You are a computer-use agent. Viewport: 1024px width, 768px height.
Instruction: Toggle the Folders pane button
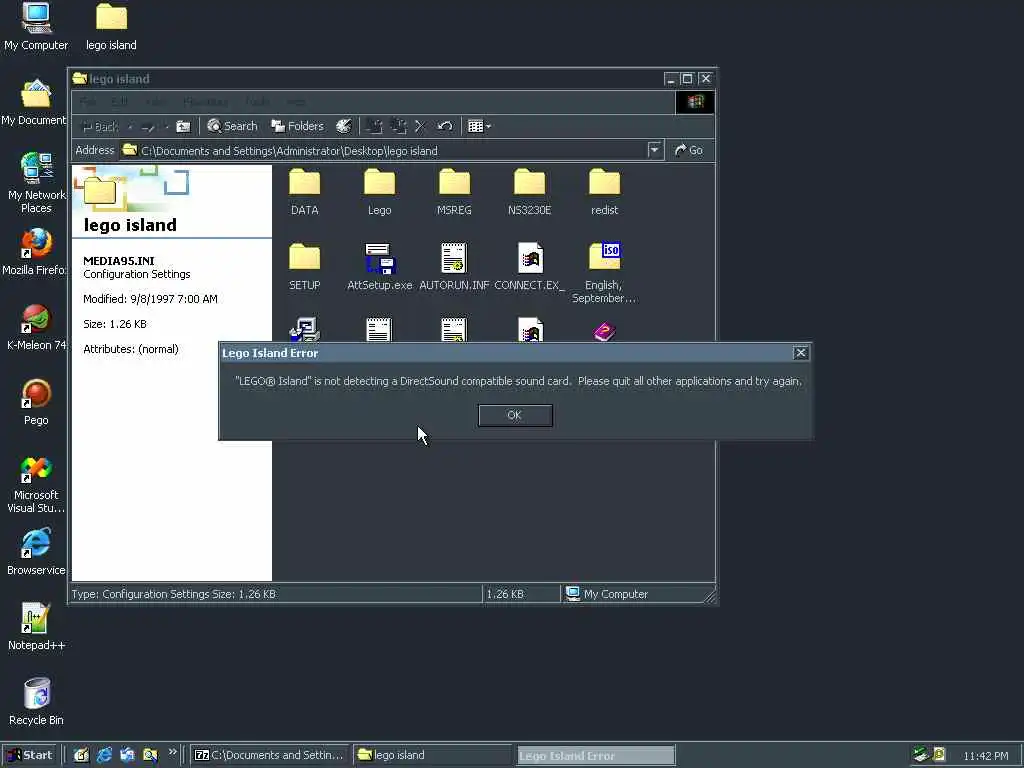[x=298, y=126]
